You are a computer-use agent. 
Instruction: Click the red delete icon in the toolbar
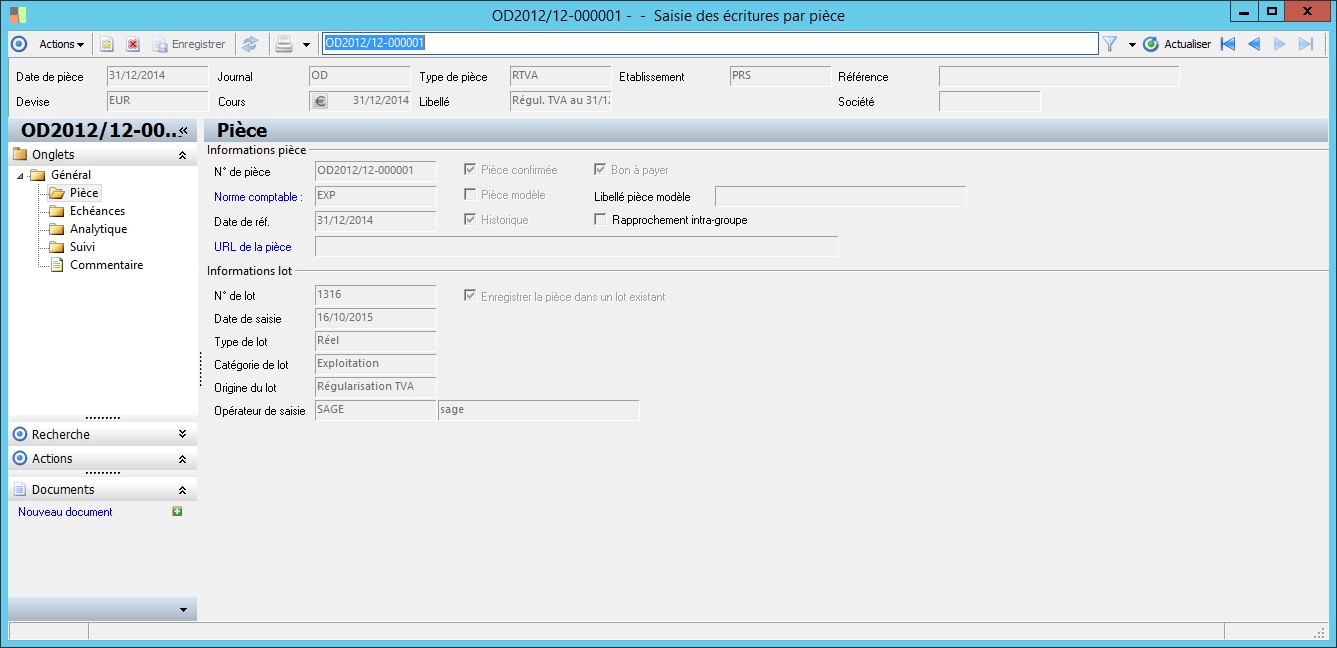pos(133,44)
